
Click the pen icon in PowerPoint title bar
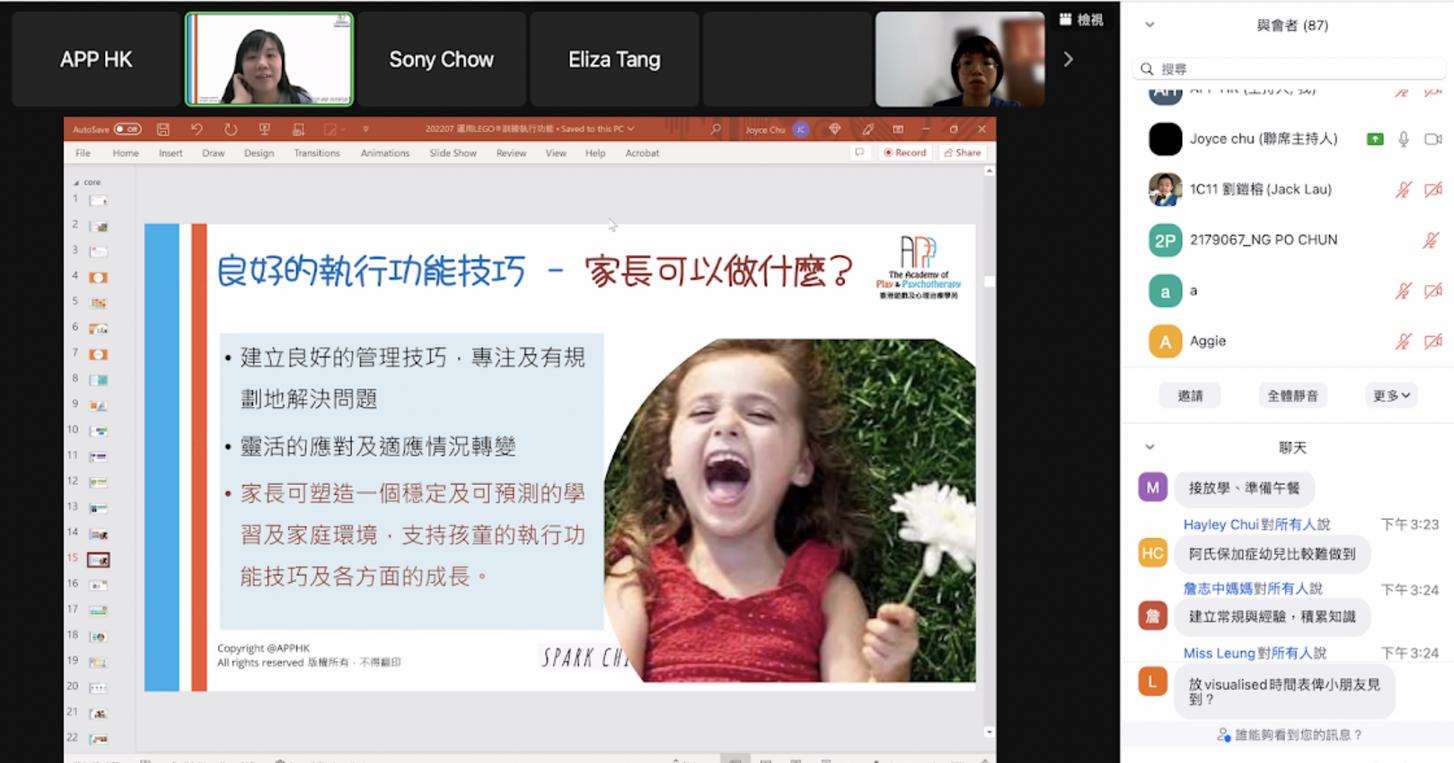pyautogui.click(x=868, y=129)
